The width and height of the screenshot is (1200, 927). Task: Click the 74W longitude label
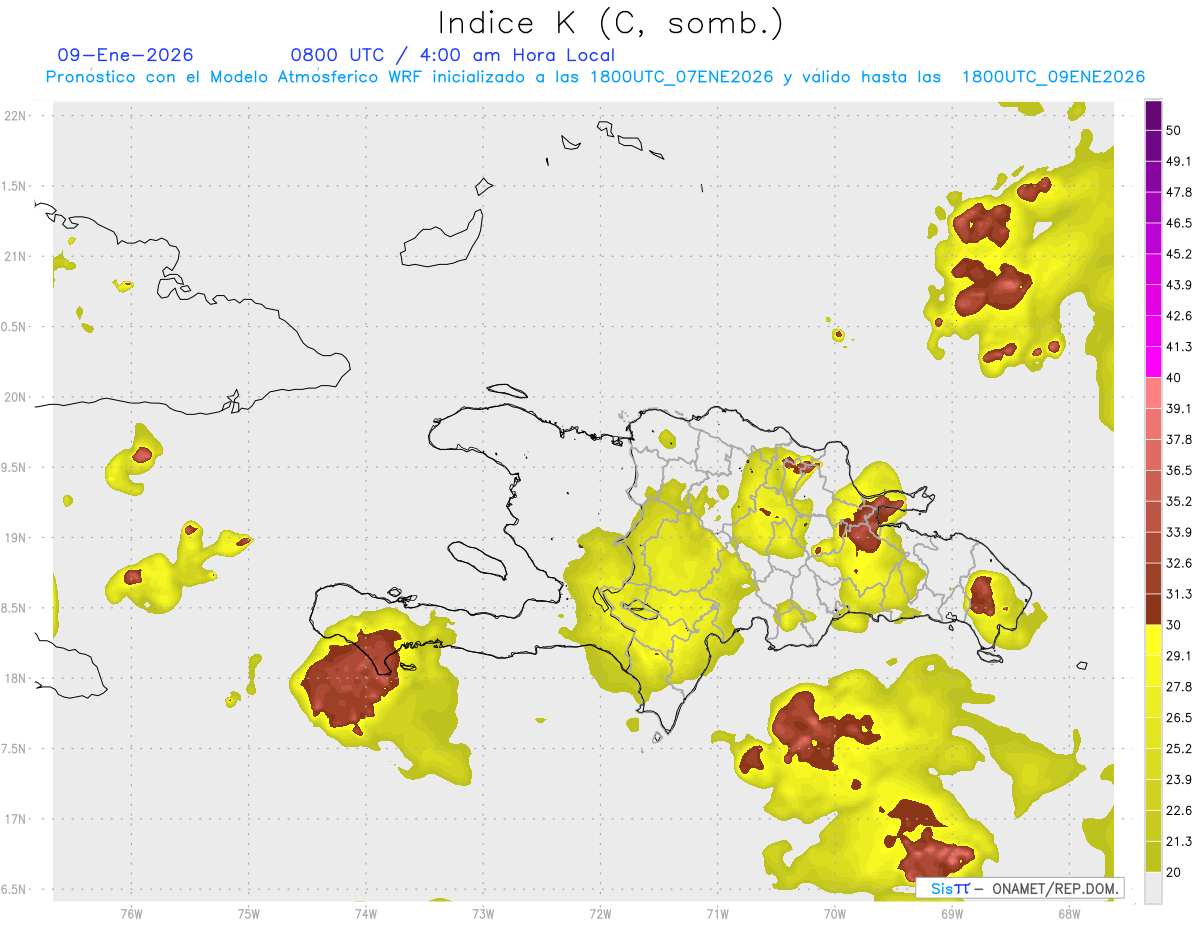pyautogui.click(x=365, y=914)
